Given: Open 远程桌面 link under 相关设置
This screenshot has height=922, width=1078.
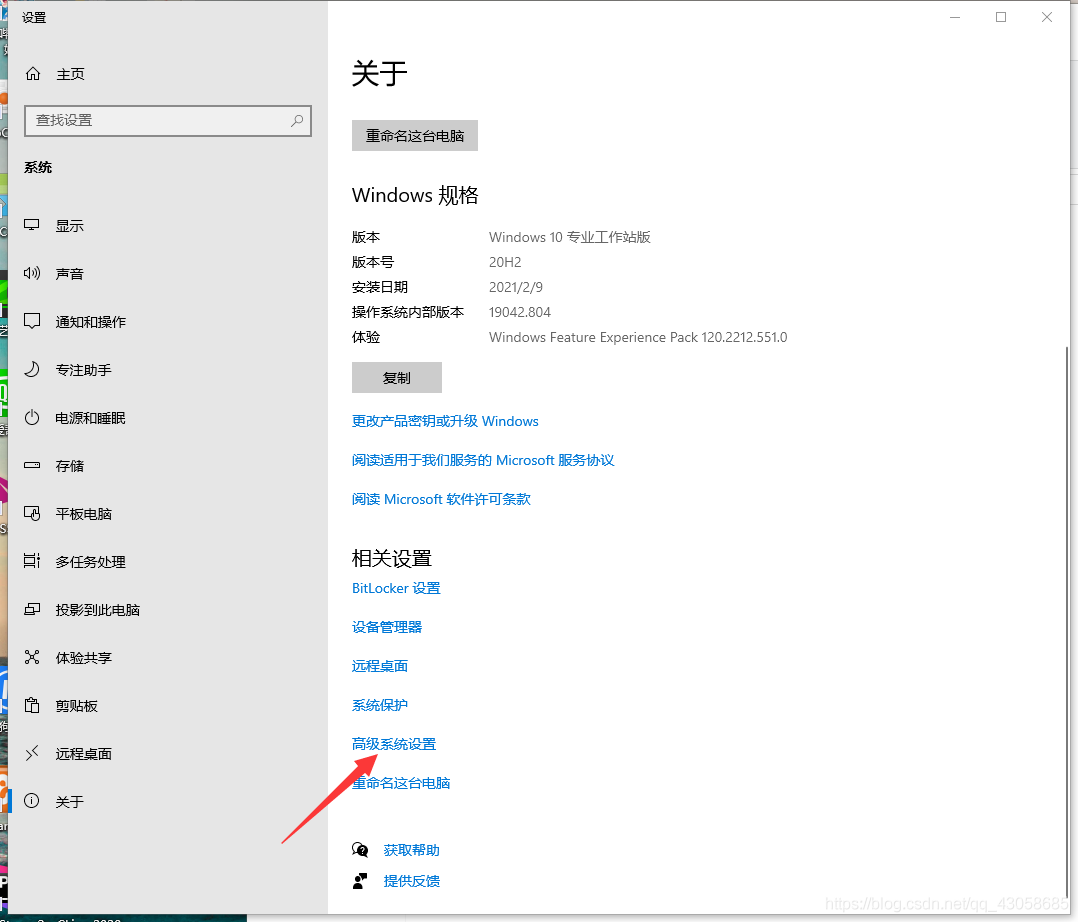Looking at the screenshot, I should click(380, 666).
